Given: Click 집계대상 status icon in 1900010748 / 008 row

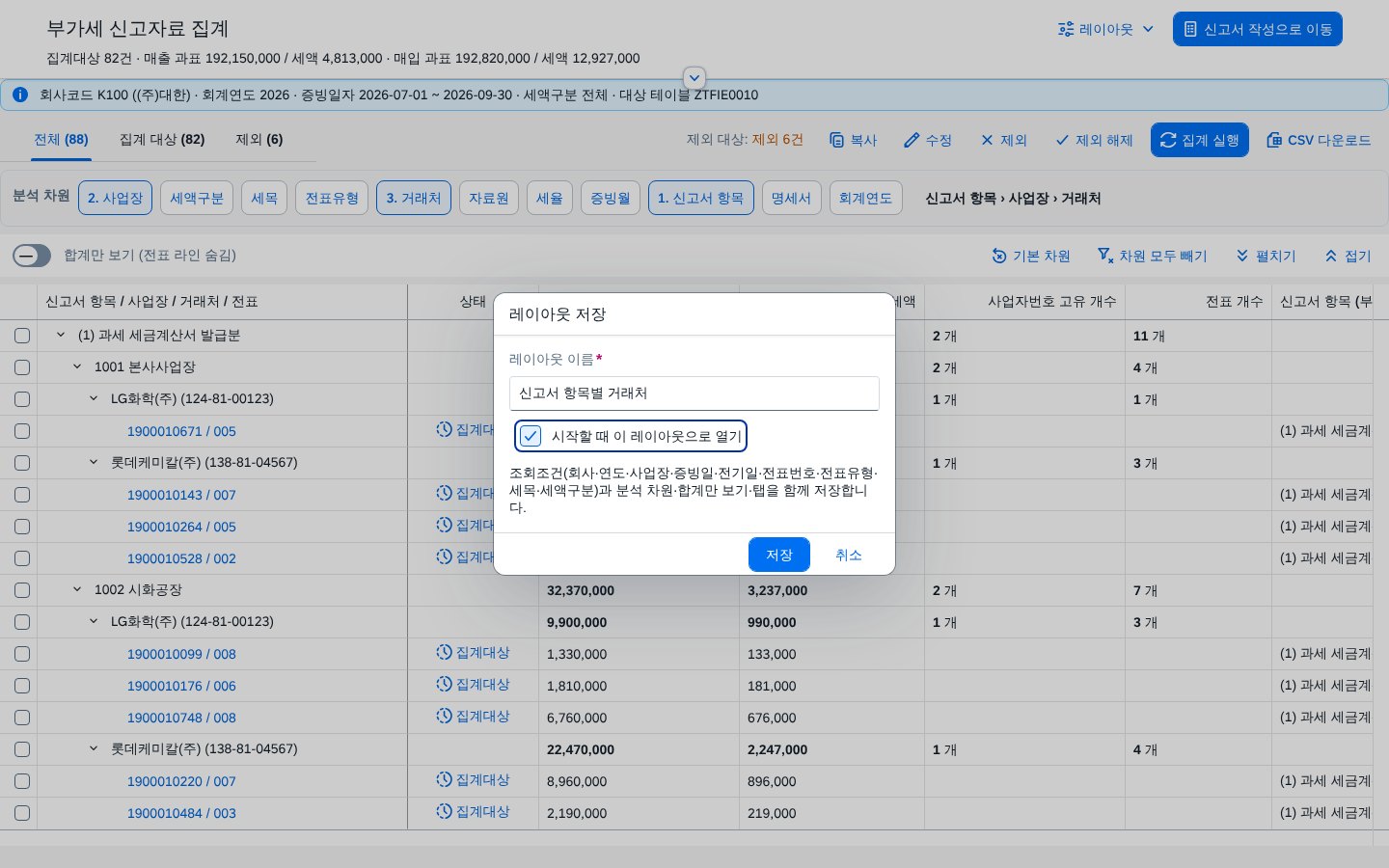Looking at the screenshot, I should (x=444, y=717).
